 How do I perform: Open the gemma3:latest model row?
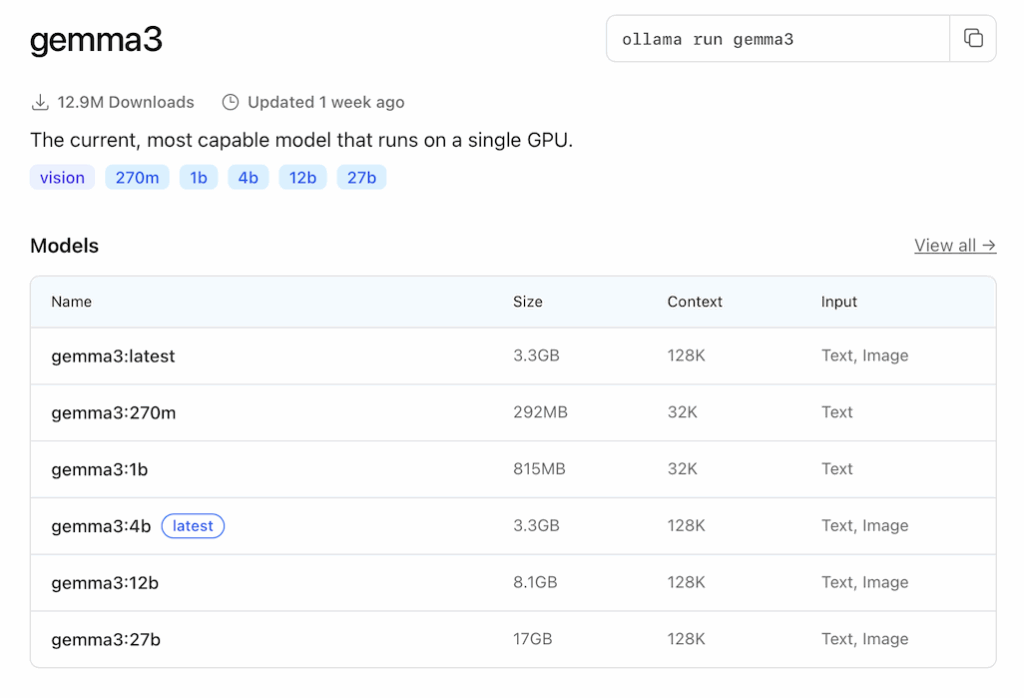click(x=513, y=356)
